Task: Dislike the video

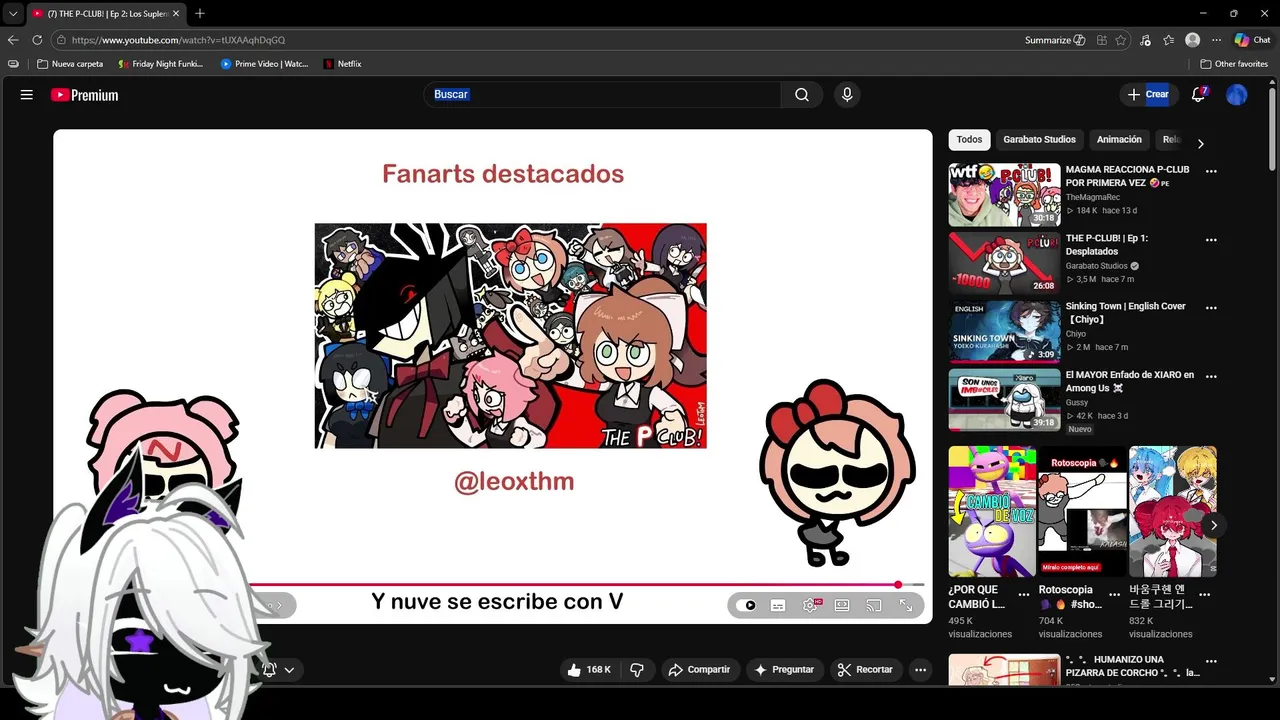Action: point(637,670)
